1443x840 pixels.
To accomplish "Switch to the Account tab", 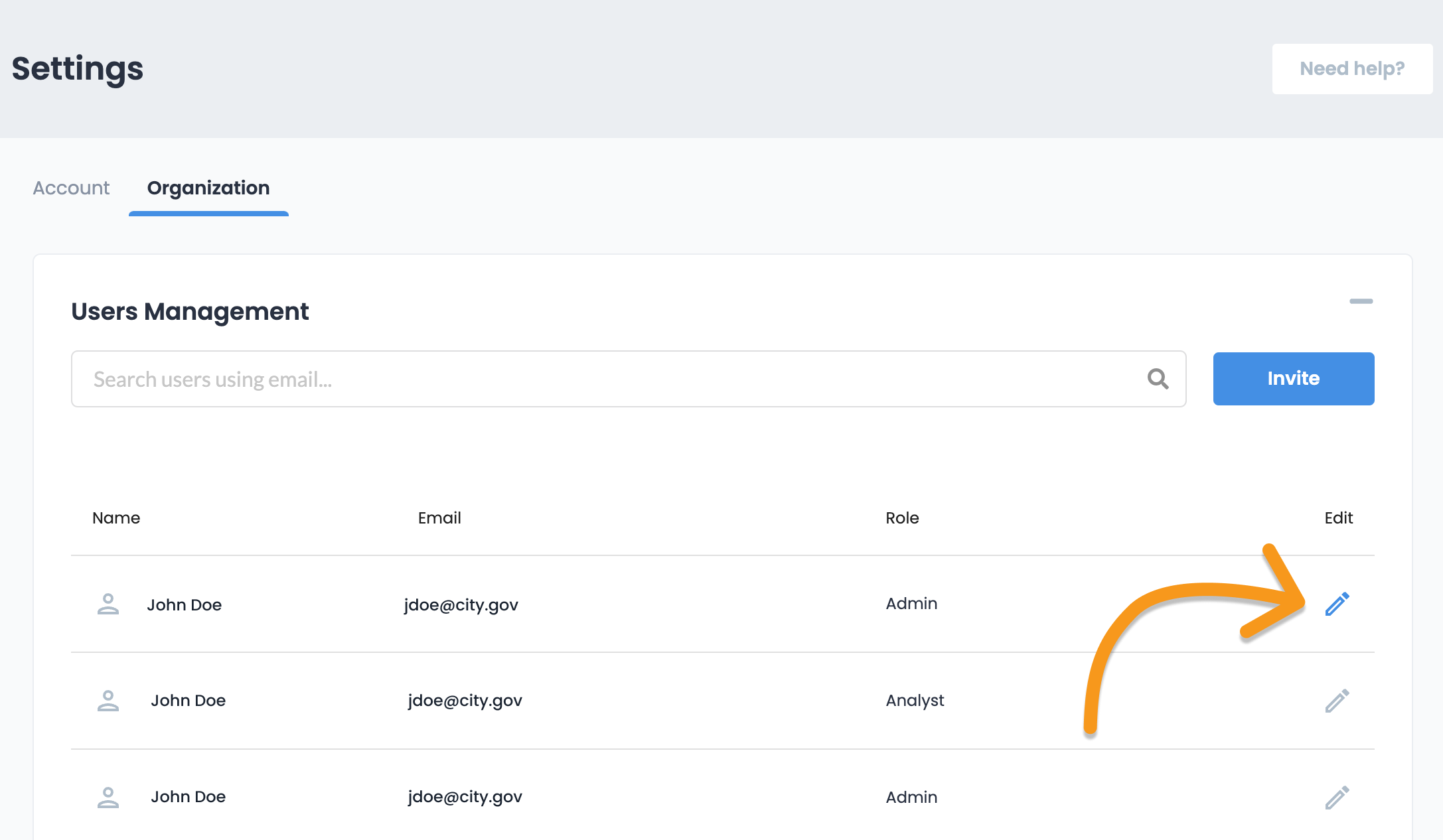I will tap(71, 188).
